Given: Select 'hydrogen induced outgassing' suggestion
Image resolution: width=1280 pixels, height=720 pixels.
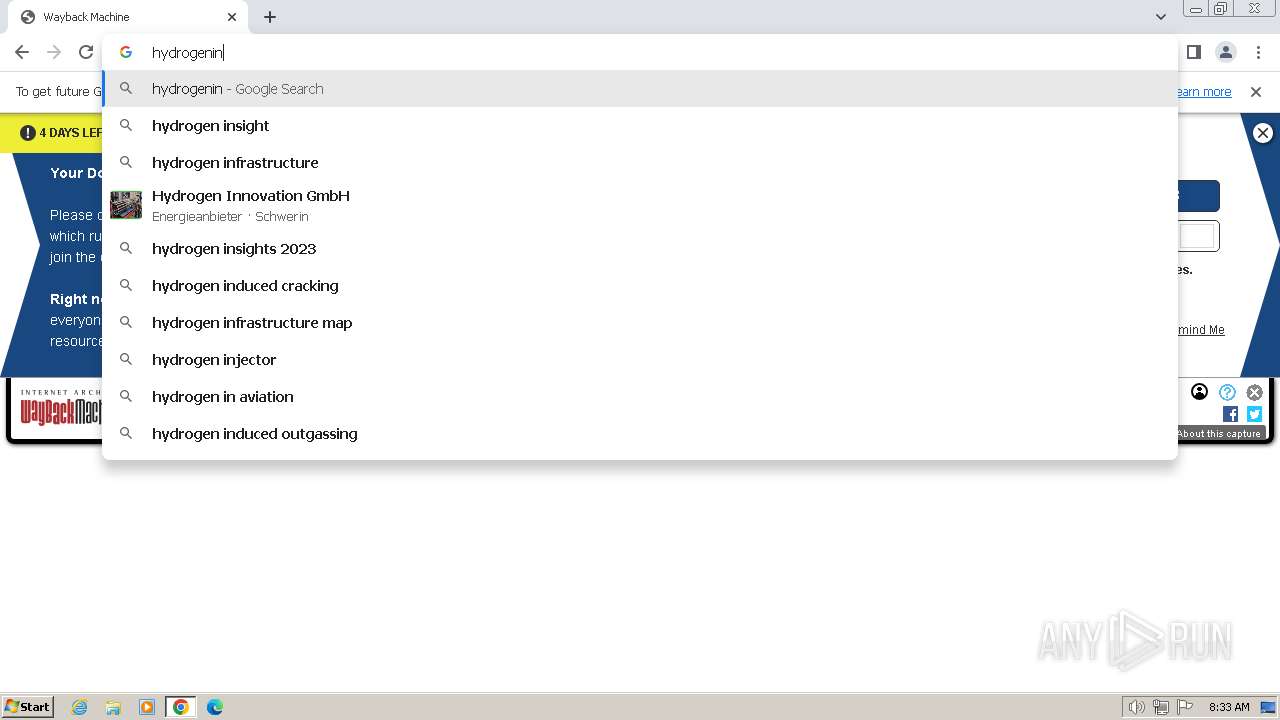Looking at the screenshot, I should point(640,434).
